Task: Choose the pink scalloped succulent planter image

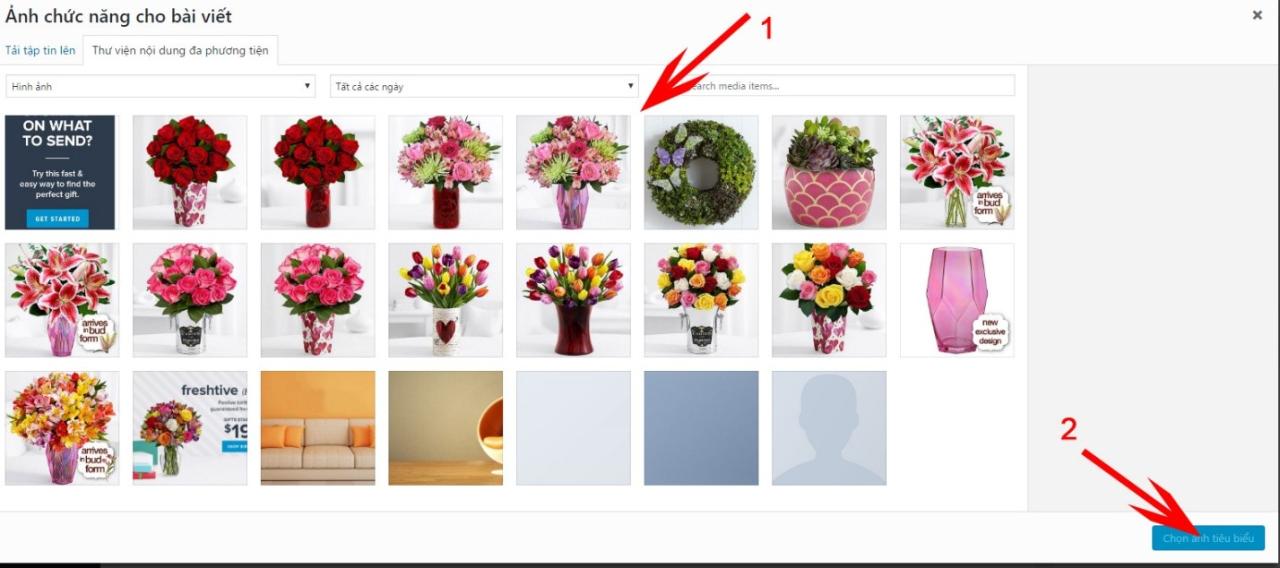Action: tap(829, 172)
